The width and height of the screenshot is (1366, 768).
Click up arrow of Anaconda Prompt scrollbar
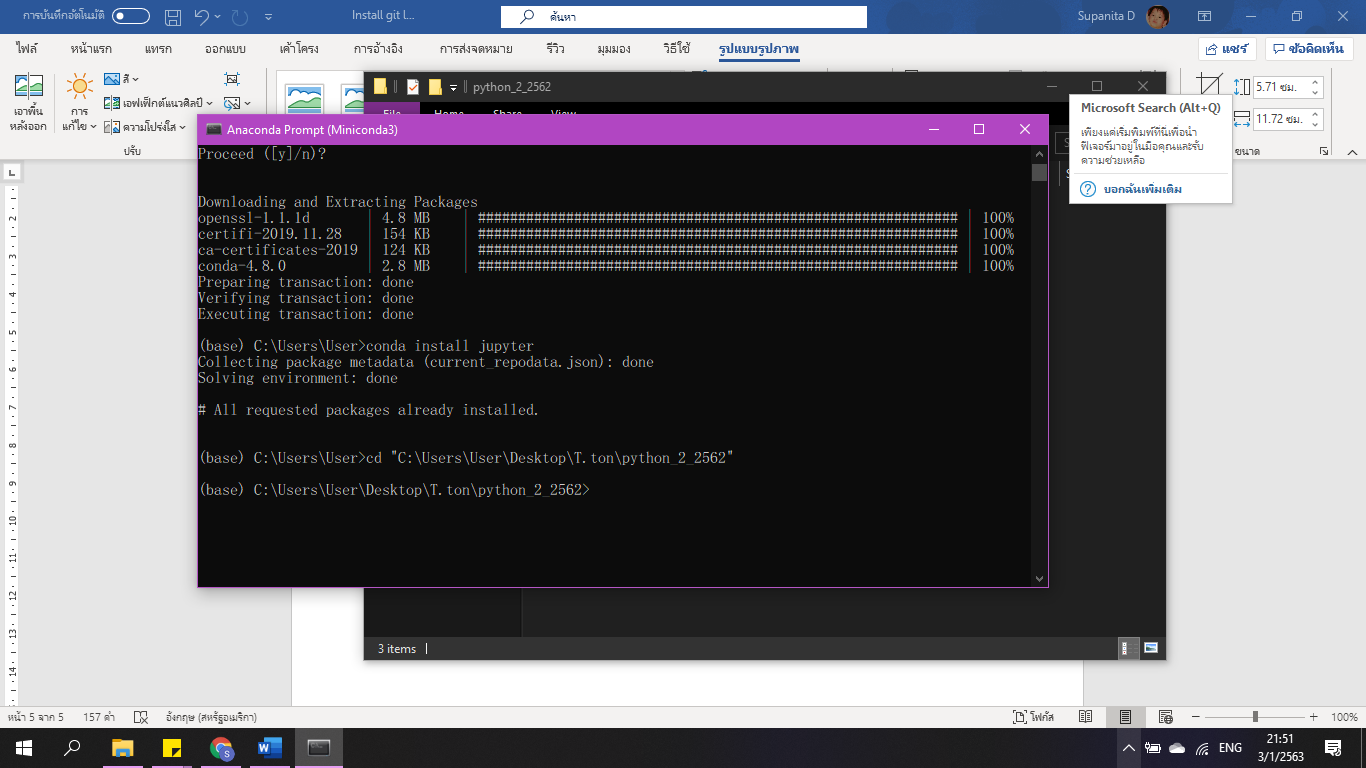pos(1039,153)
